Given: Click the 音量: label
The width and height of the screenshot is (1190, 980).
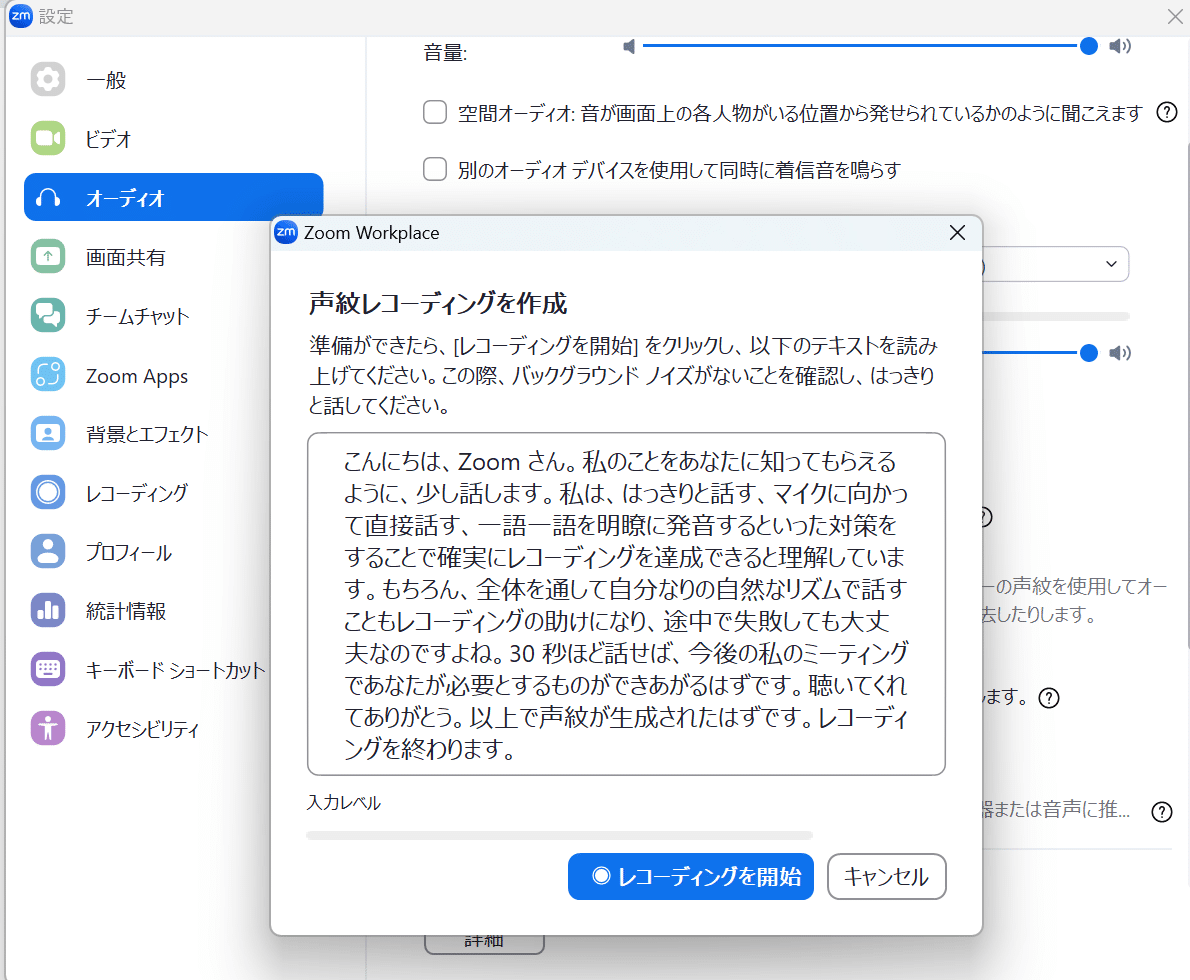Looking at the screenshot, I should 445,52.
